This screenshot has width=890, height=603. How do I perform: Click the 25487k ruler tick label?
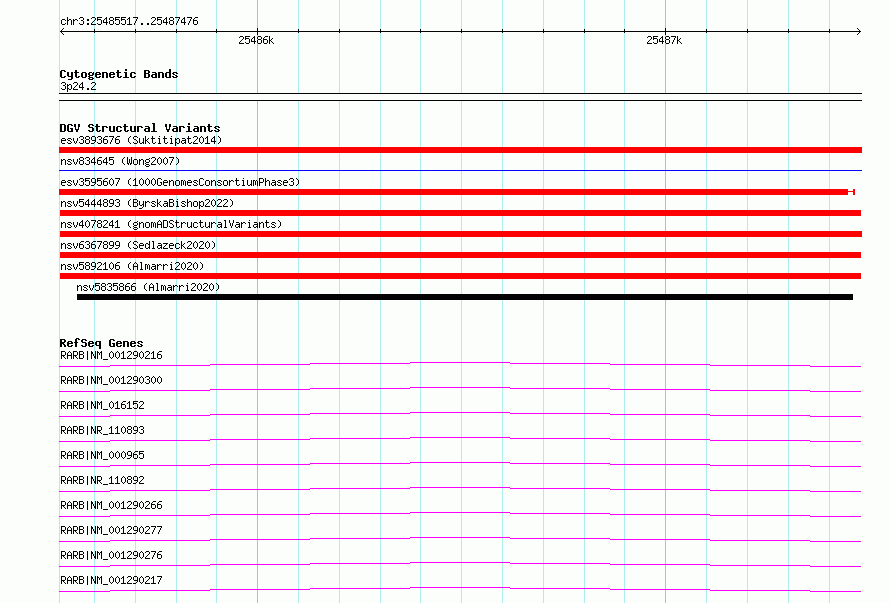pyautogui.click(x=664, y=40)
